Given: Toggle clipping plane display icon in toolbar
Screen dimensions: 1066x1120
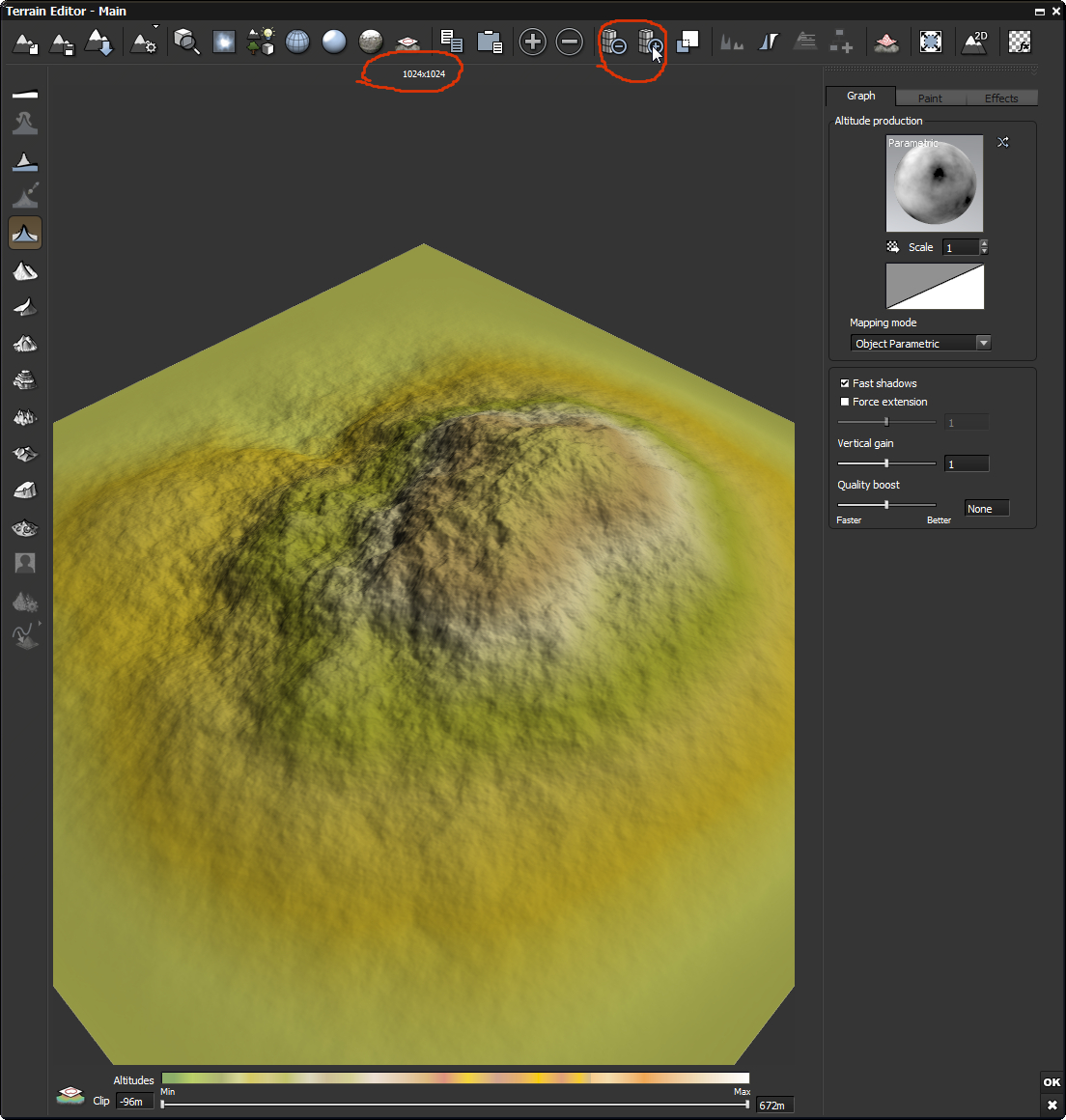Looking at the screenshot, I should click(407, 43).
